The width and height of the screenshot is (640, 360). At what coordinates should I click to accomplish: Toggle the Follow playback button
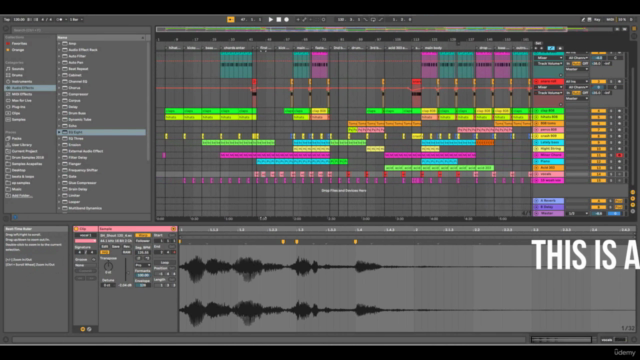(231, 20)
